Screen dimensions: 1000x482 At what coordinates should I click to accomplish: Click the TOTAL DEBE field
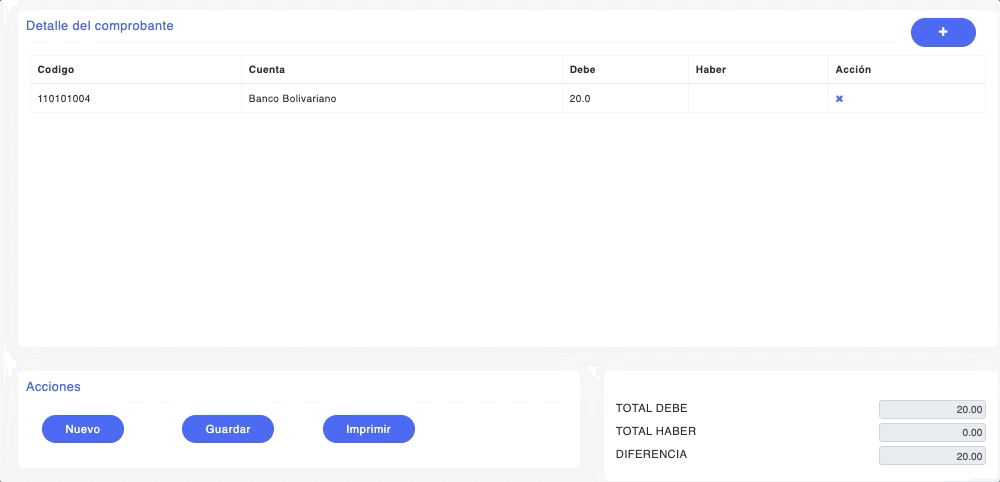tap(932, 409)
